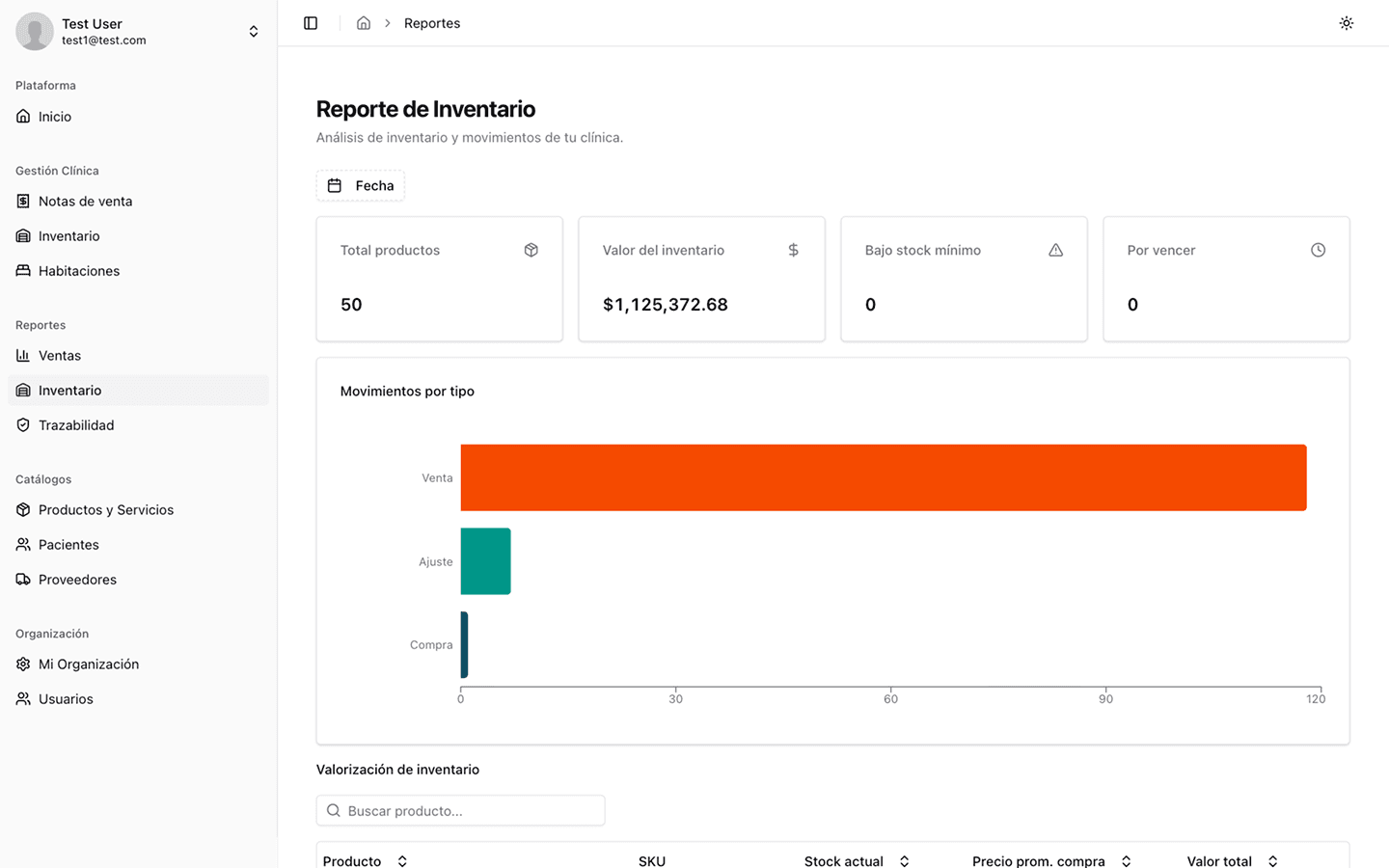Click the Habitaciones bed icon
The height and width of the screenshot is (868, 1389).
pos(23,271)
